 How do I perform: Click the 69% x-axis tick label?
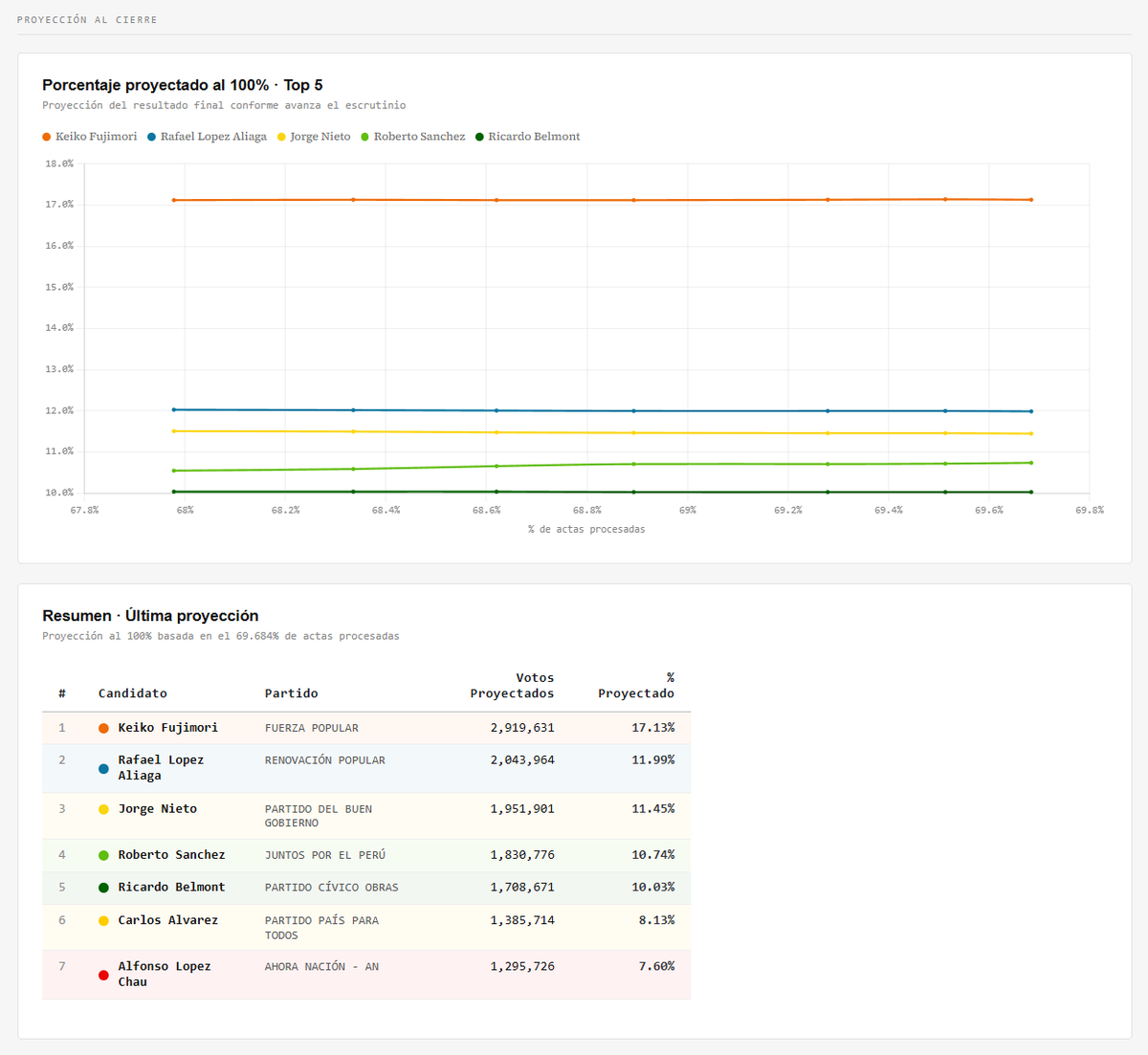click(688, 511)
